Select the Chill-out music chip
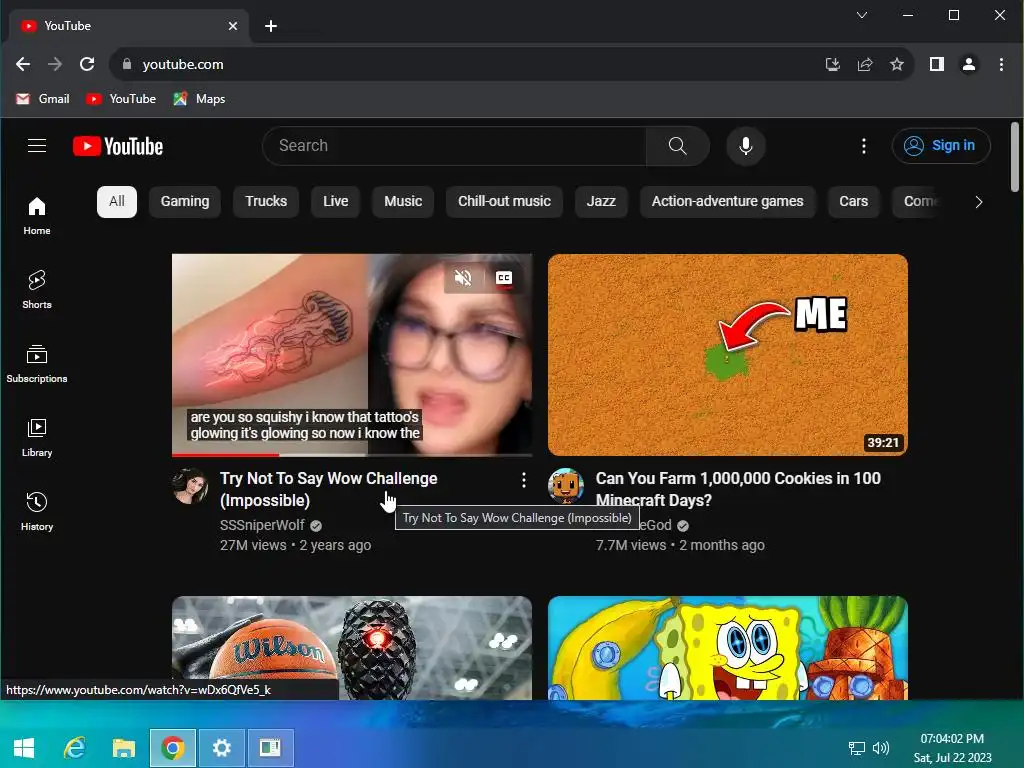Viewport: 1024px width, 768px height. [504, 201]
